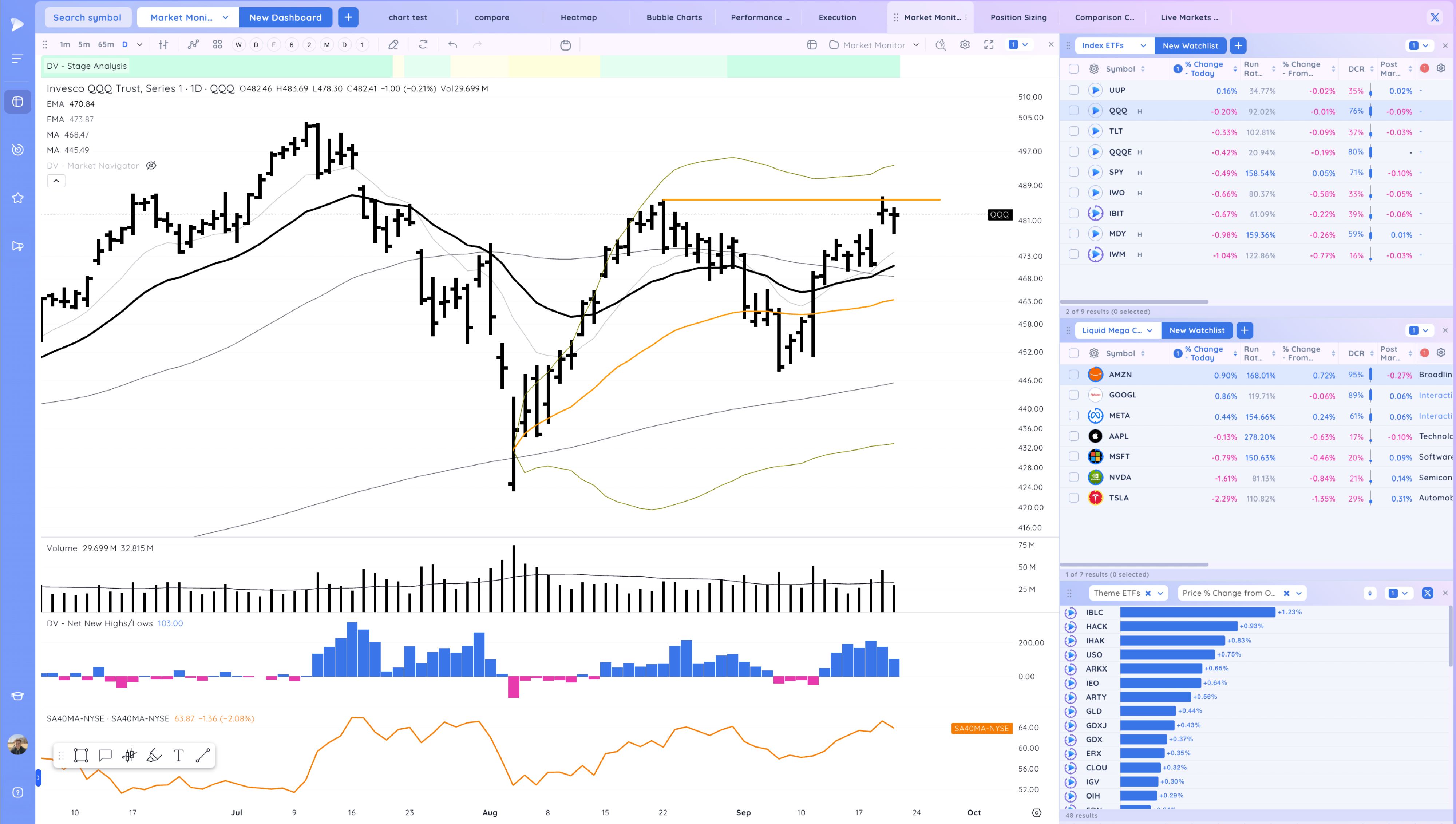Open chart settings gear icon

pos(965,45)
